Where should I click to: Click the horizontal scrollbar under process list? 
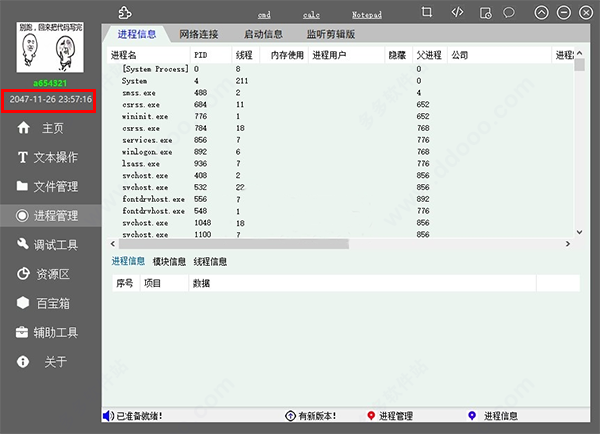[230, 243]
